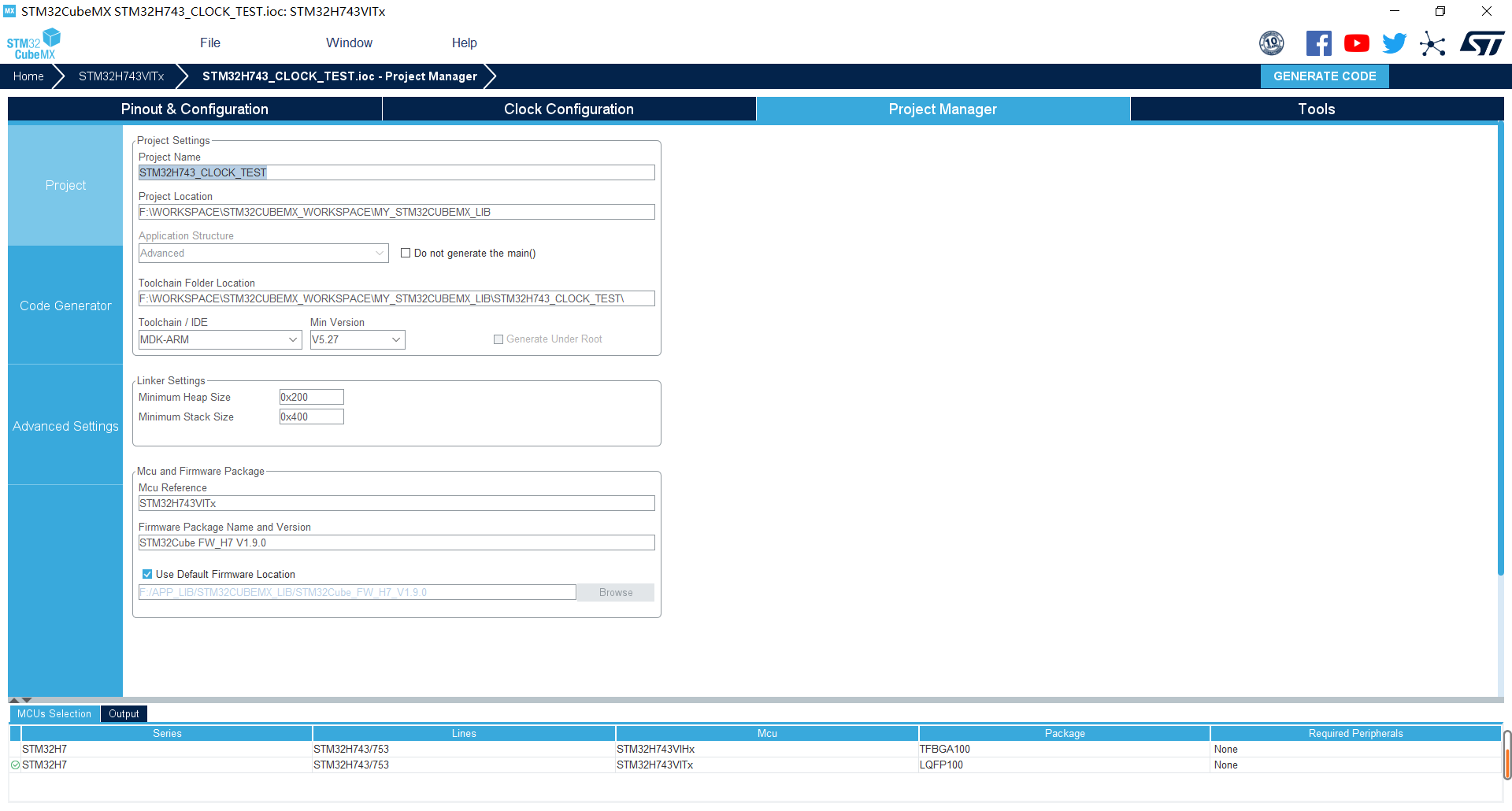Open the Facebook icon link
1512x811 pixels.
[1318, 43]
